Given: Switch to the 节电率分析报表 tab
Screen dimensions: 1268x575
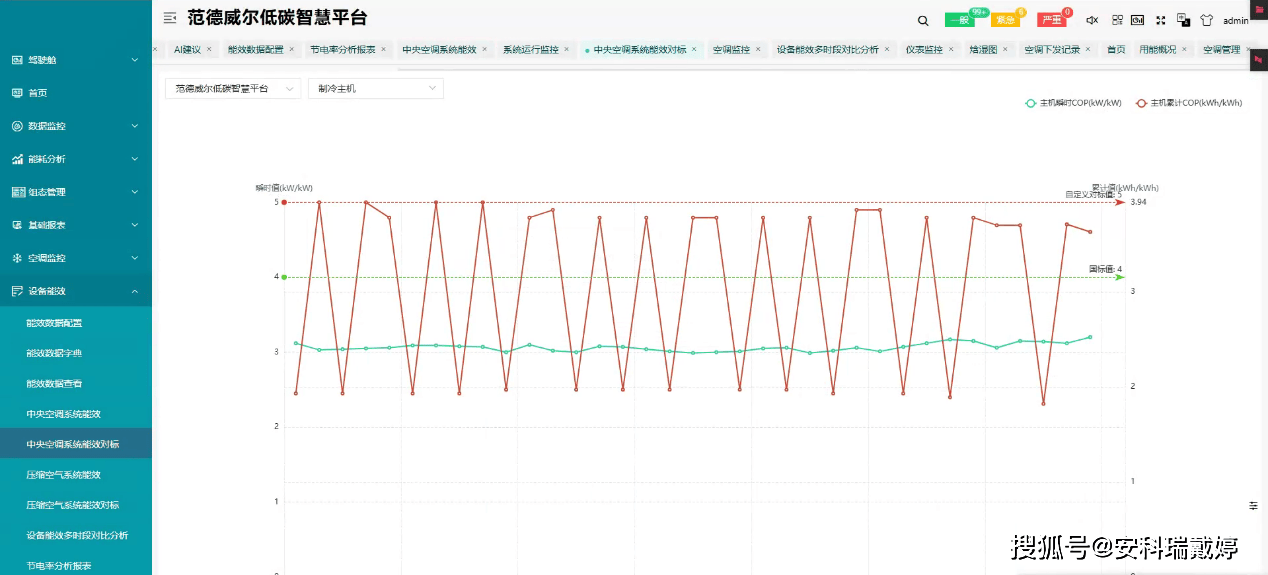Looking at the screenshot, I should [342, 49].
